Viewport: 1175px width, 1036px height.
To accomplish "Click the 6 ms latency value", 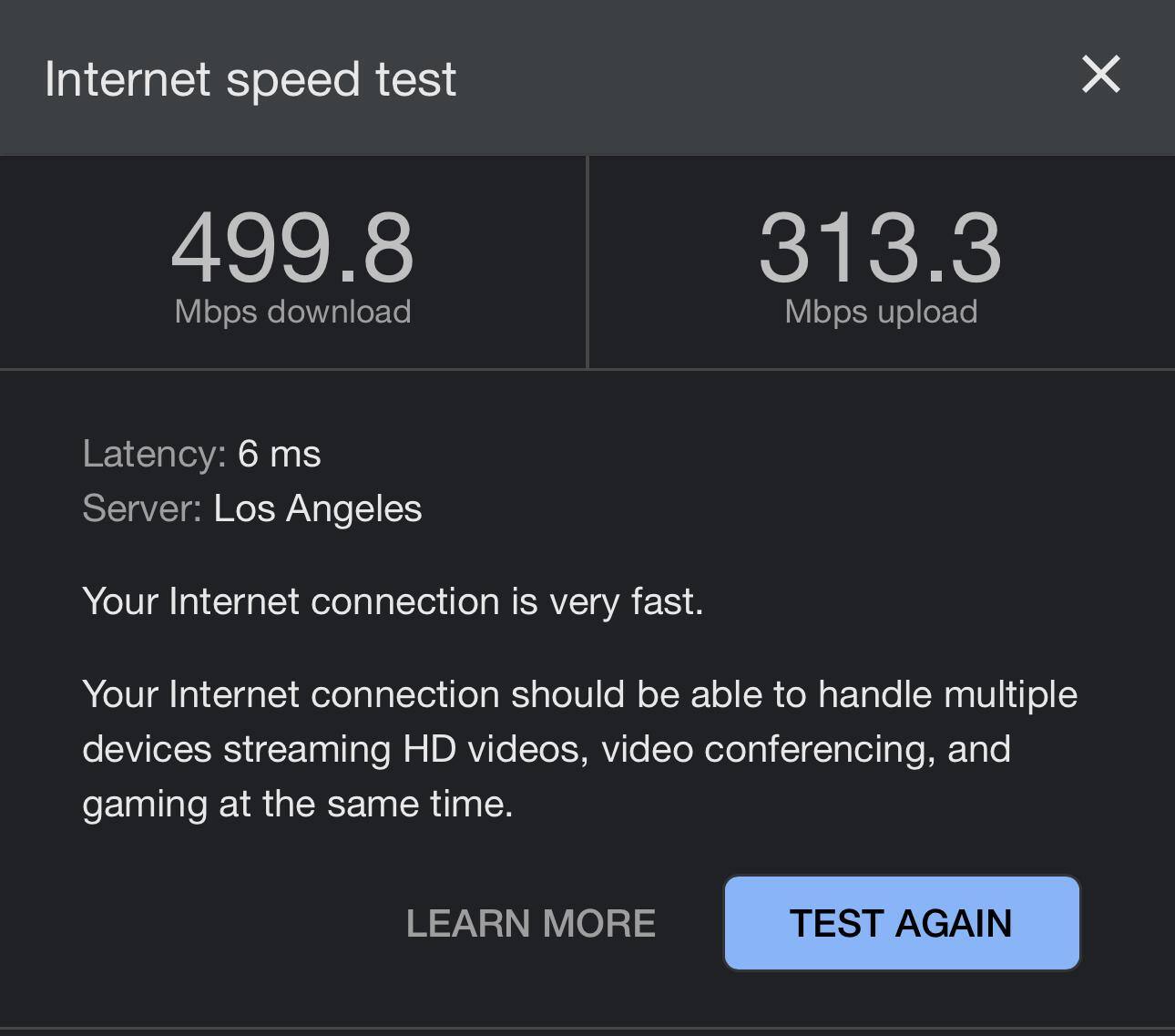I will click(279, 454).
